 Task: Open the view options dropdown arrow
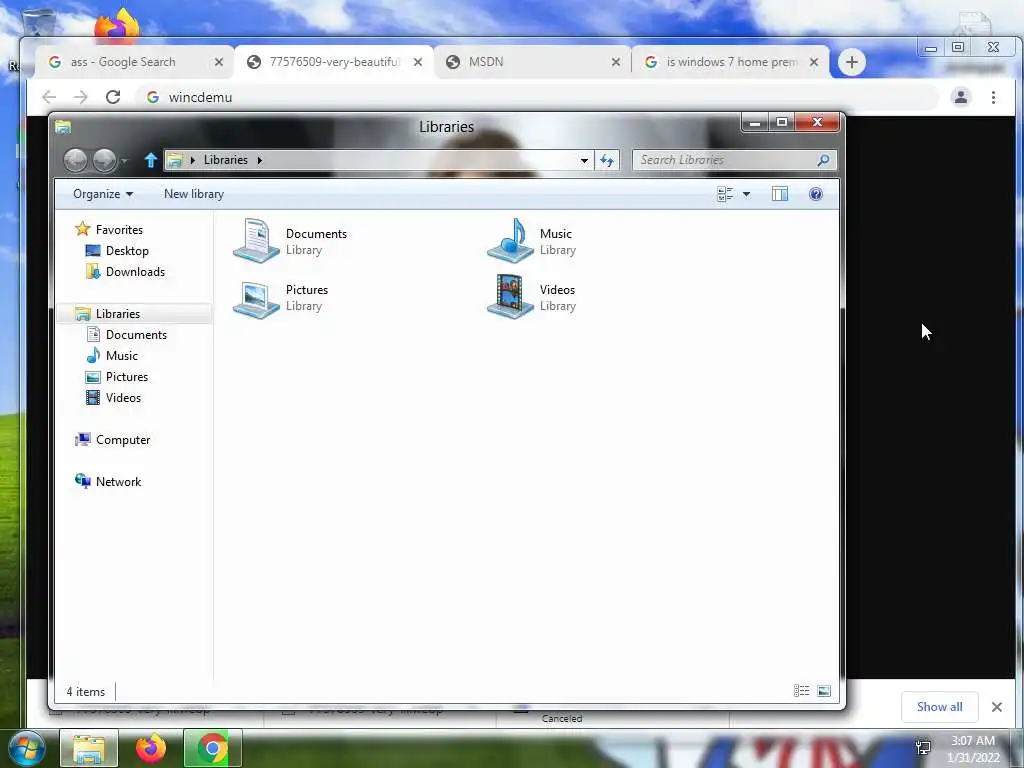(746, 194)
